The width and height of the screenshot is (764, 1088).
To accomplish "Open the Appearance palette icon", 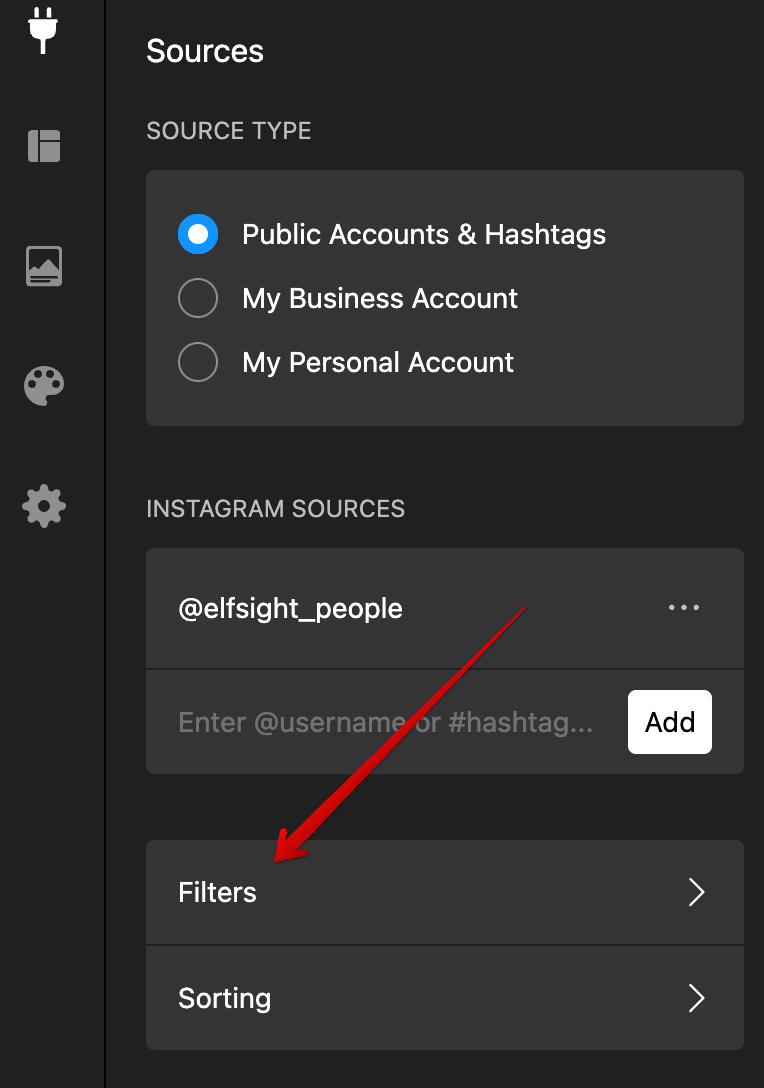I will pyautogui.click(x=43, y=386).
